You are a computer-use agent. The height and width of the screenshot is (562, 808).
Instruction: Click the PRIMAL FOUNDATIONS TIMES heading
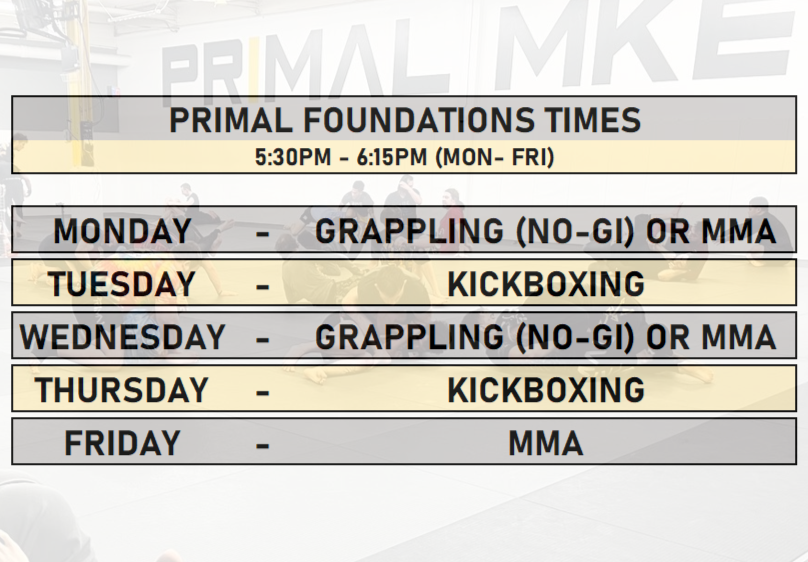(404, 120)
